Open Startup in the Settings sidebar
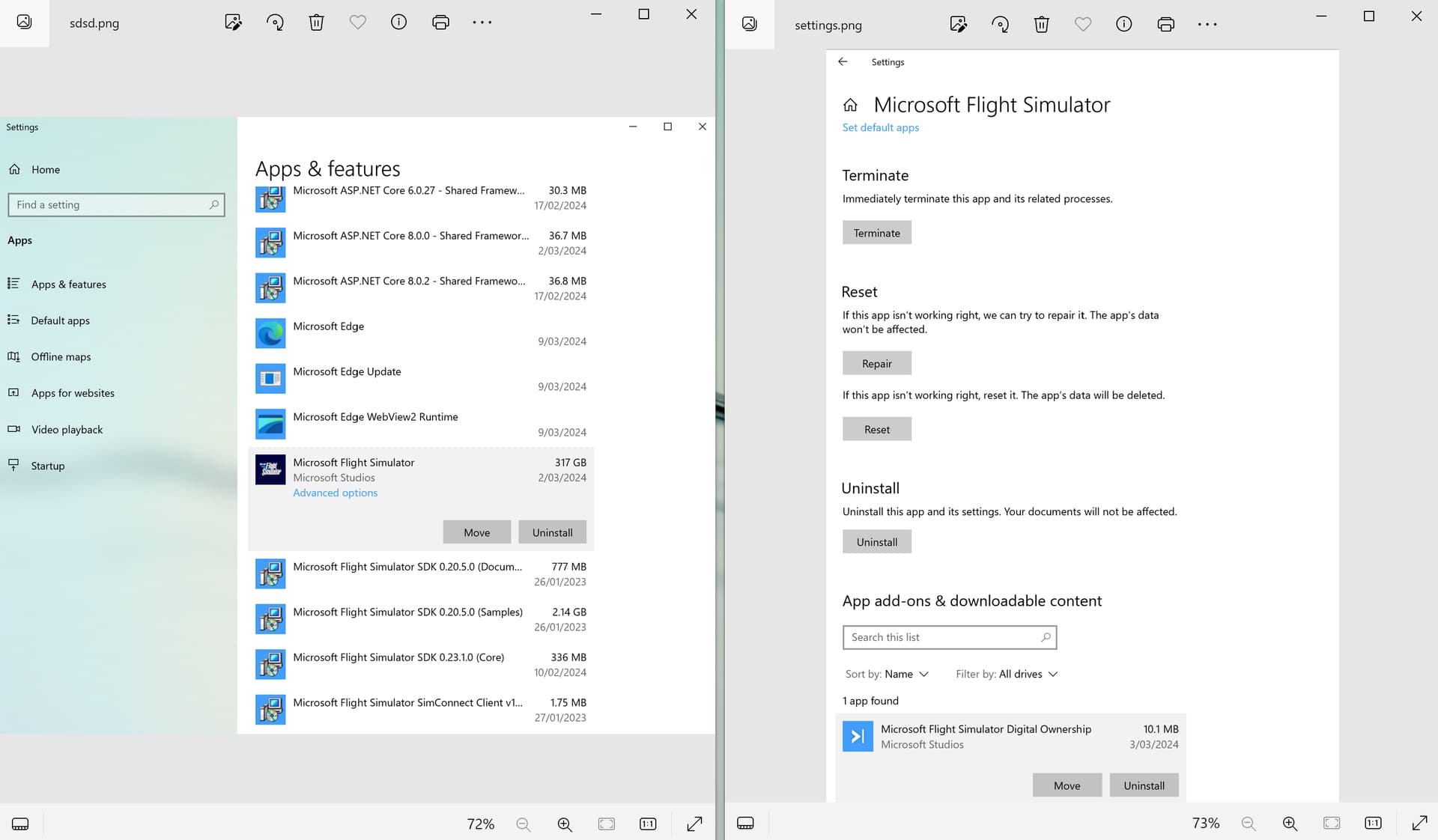This screenshot has width=1438, height=840. click(x=47, y=466)
